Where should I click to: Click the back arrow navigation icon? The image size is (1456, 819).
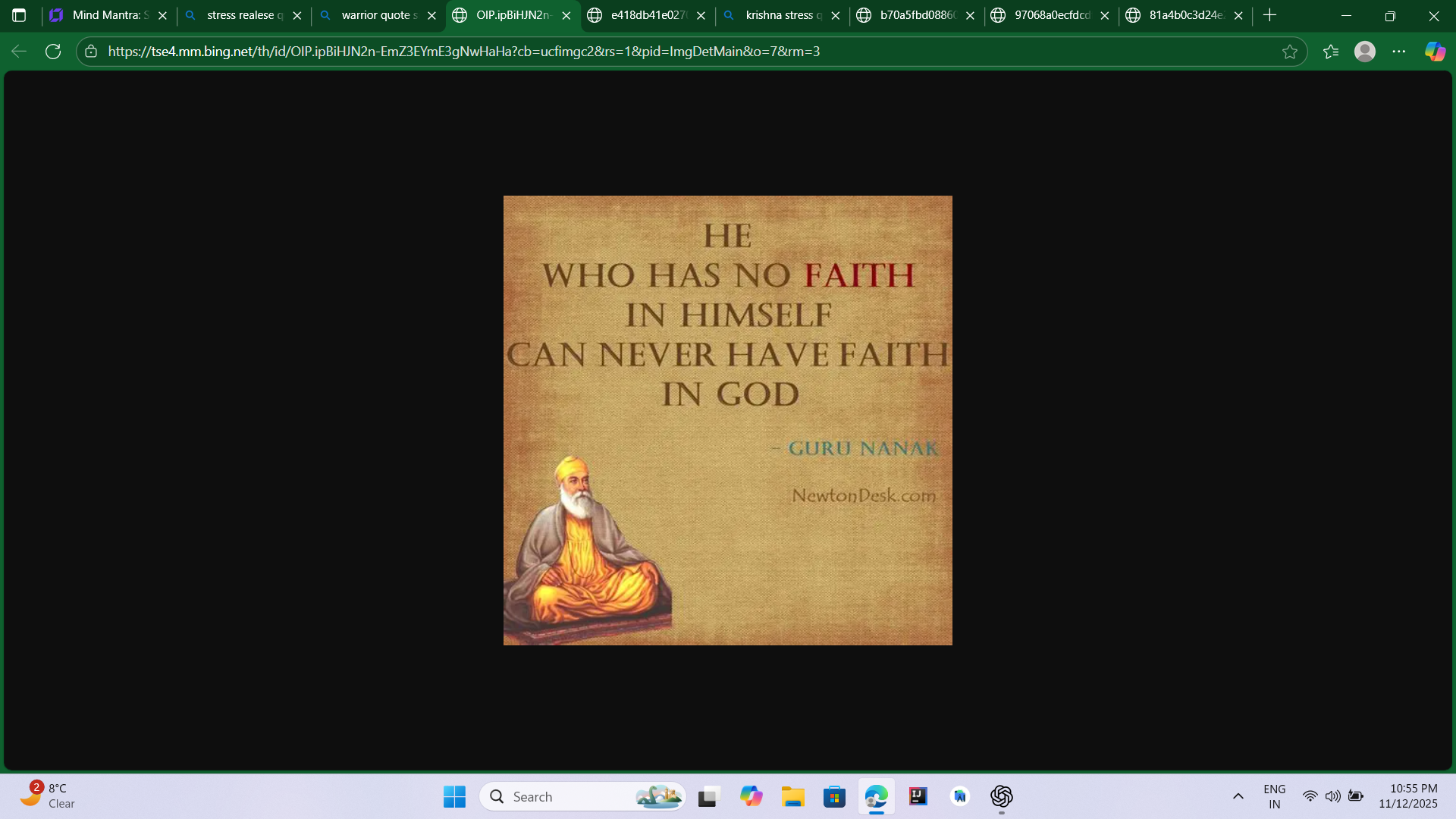(x=19, y=52)
